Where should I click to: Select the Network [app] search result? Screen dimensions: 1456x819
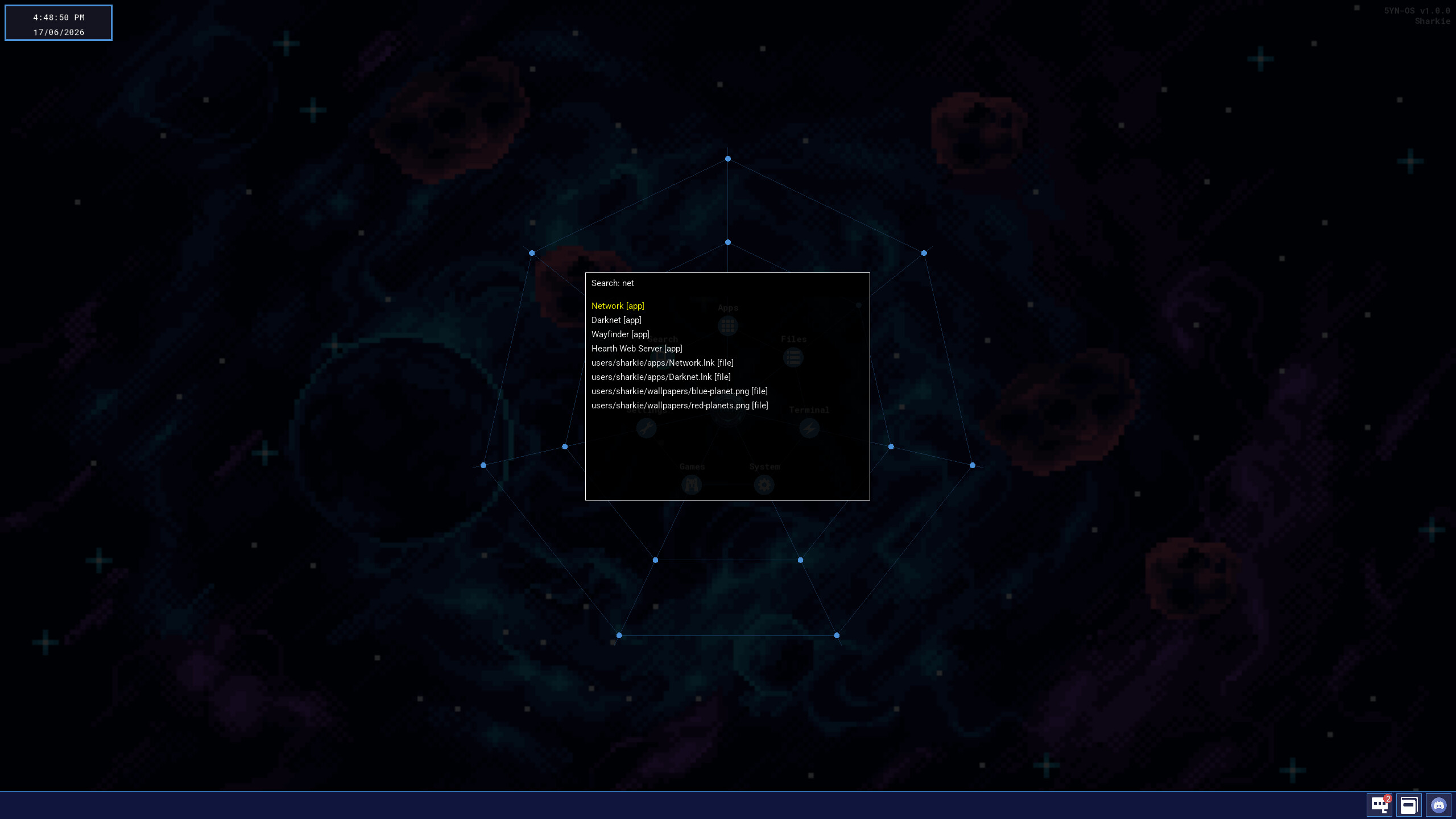coord(618,306)
